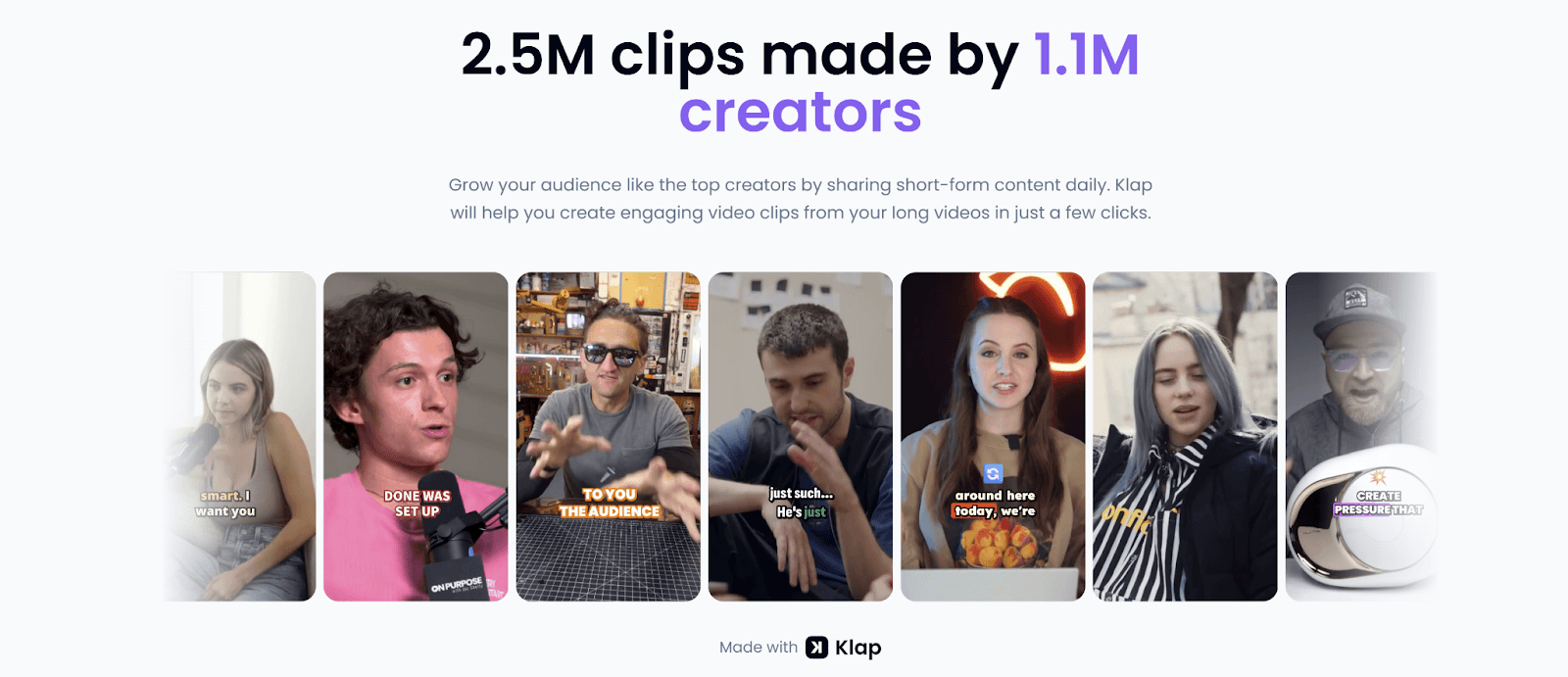Screen dimensions: 1568x677
Task: Click the spark icon above CREATE caption
Action: point(1378,477)
